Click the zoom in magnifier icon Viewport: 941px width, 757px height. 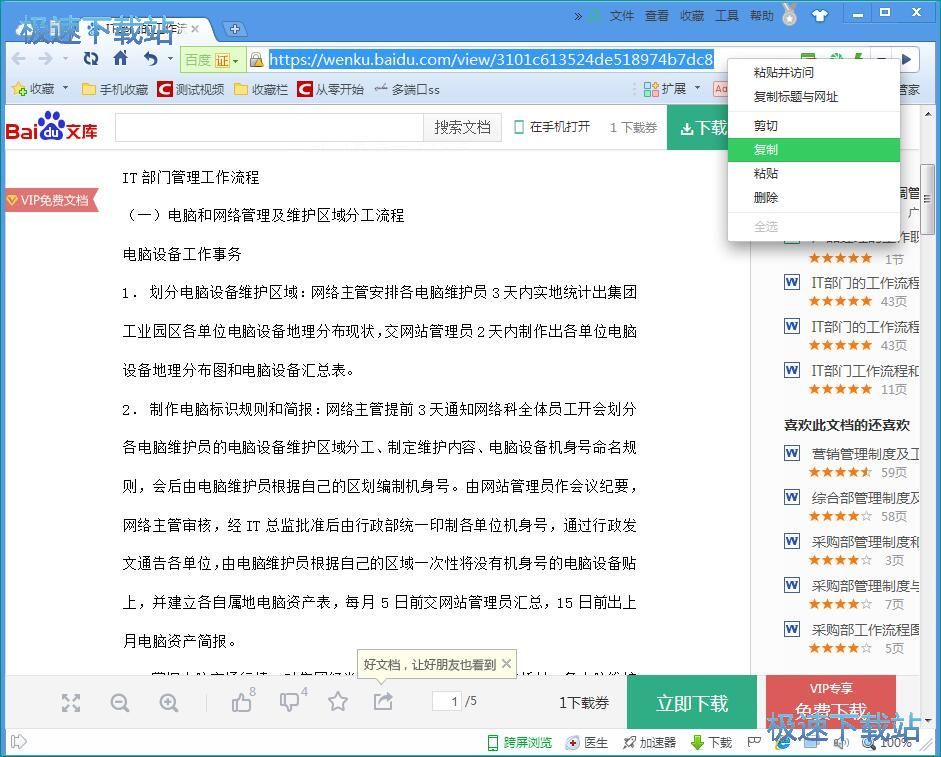[x=169, y=702]
